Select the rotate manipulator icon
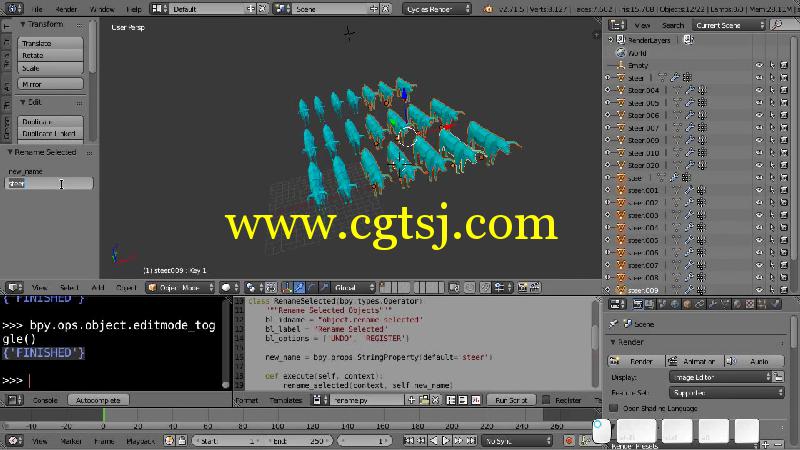Image resolution: width=800 pixels, height=450 pixels. (312, 288)
